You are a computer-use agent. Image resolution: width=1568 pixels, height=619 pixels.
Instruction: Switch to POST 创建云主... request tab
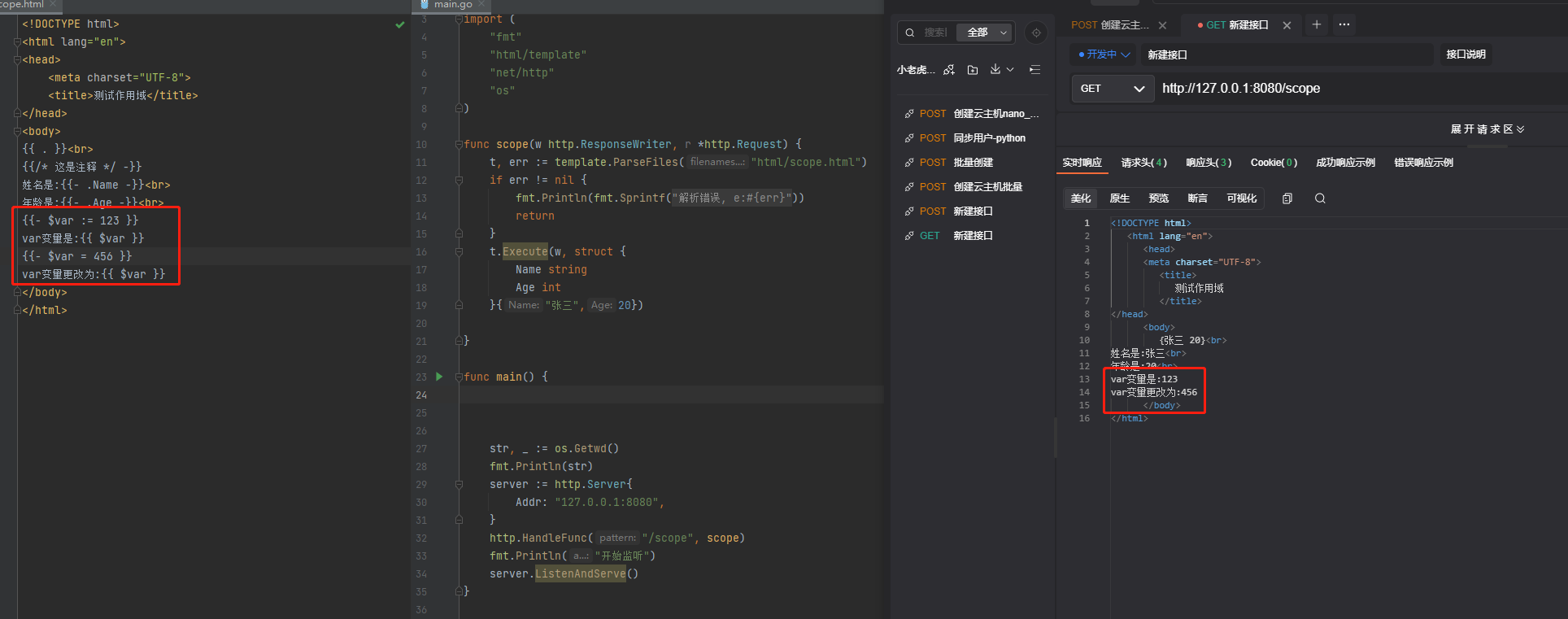click(1109, 25)
